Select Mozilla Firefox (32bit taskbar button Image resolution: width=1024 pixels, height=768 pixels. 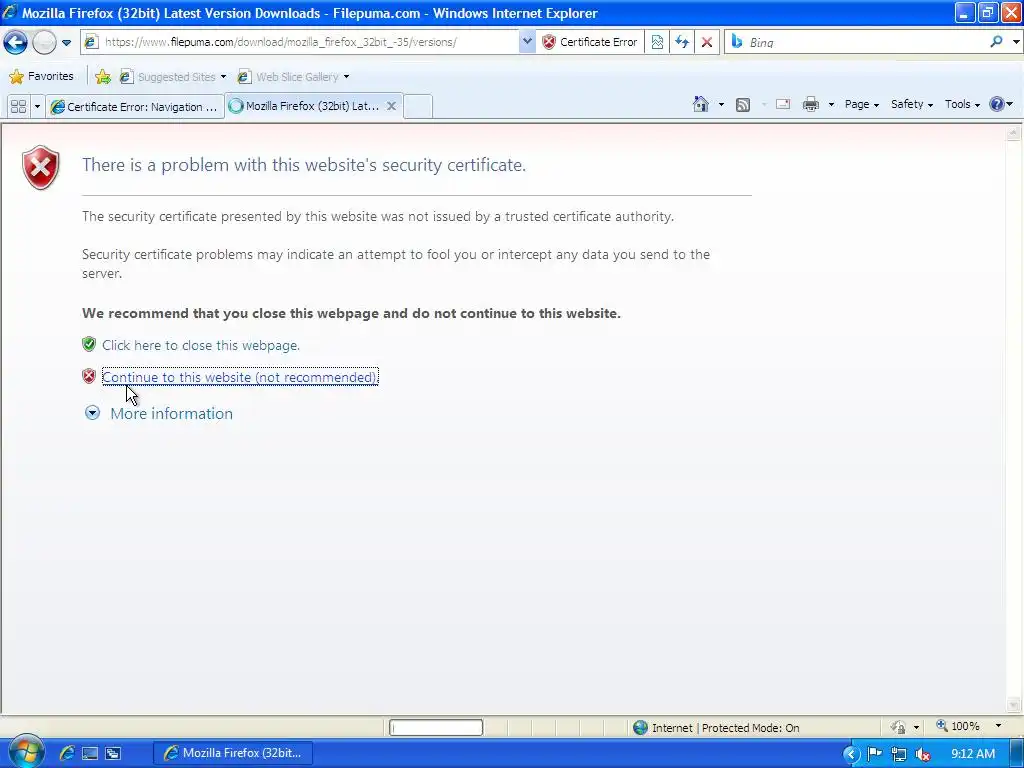(x=232, y=753)
